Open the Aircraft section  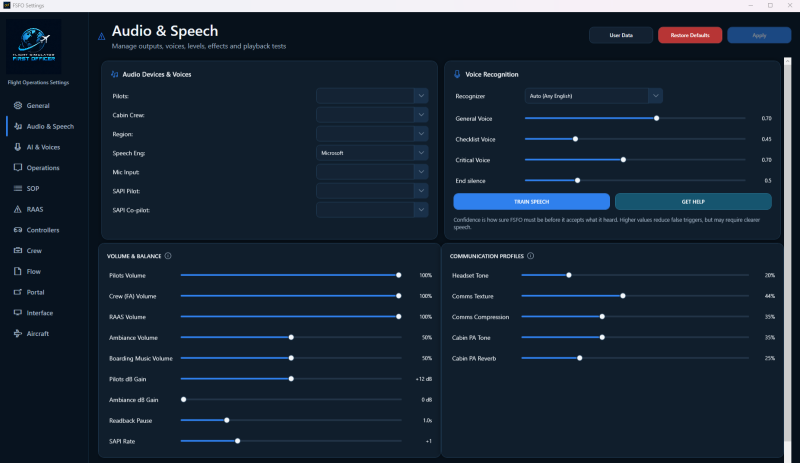pos(38,334)
